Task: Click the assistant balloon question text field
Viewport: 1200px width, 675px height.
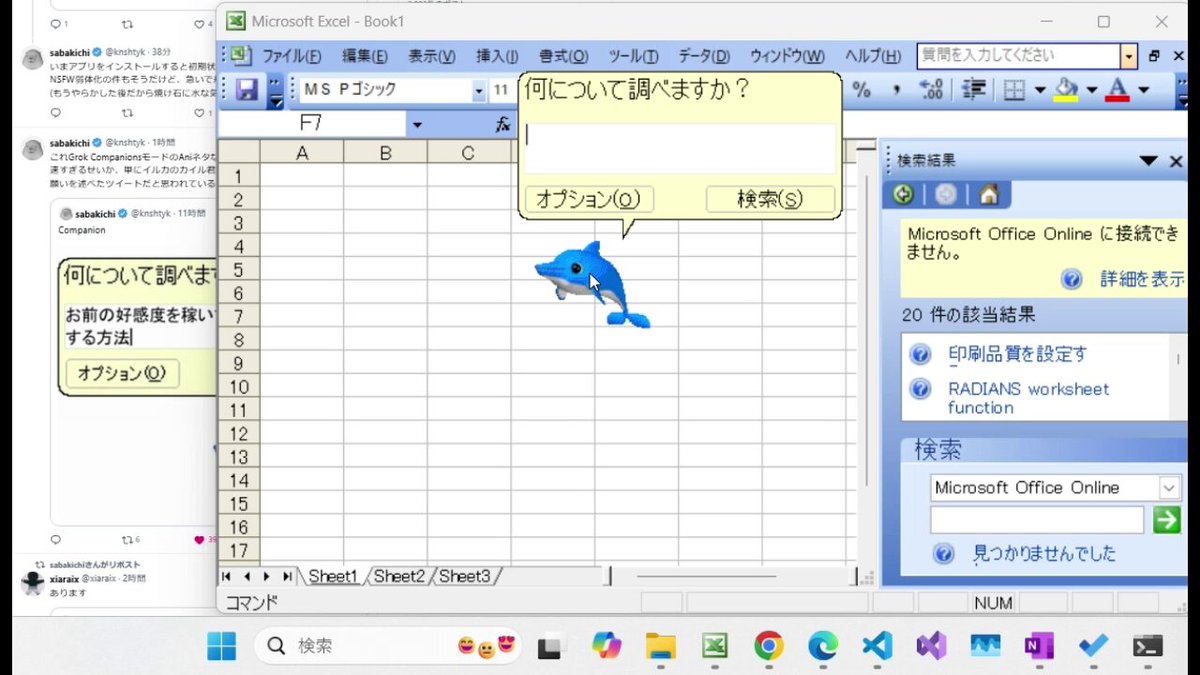Action: pos(680,148)
